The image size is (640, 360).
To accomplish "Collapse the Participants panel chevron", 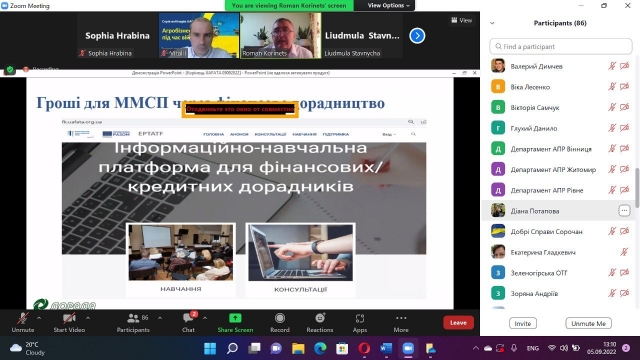I will [x=492, y=23].
